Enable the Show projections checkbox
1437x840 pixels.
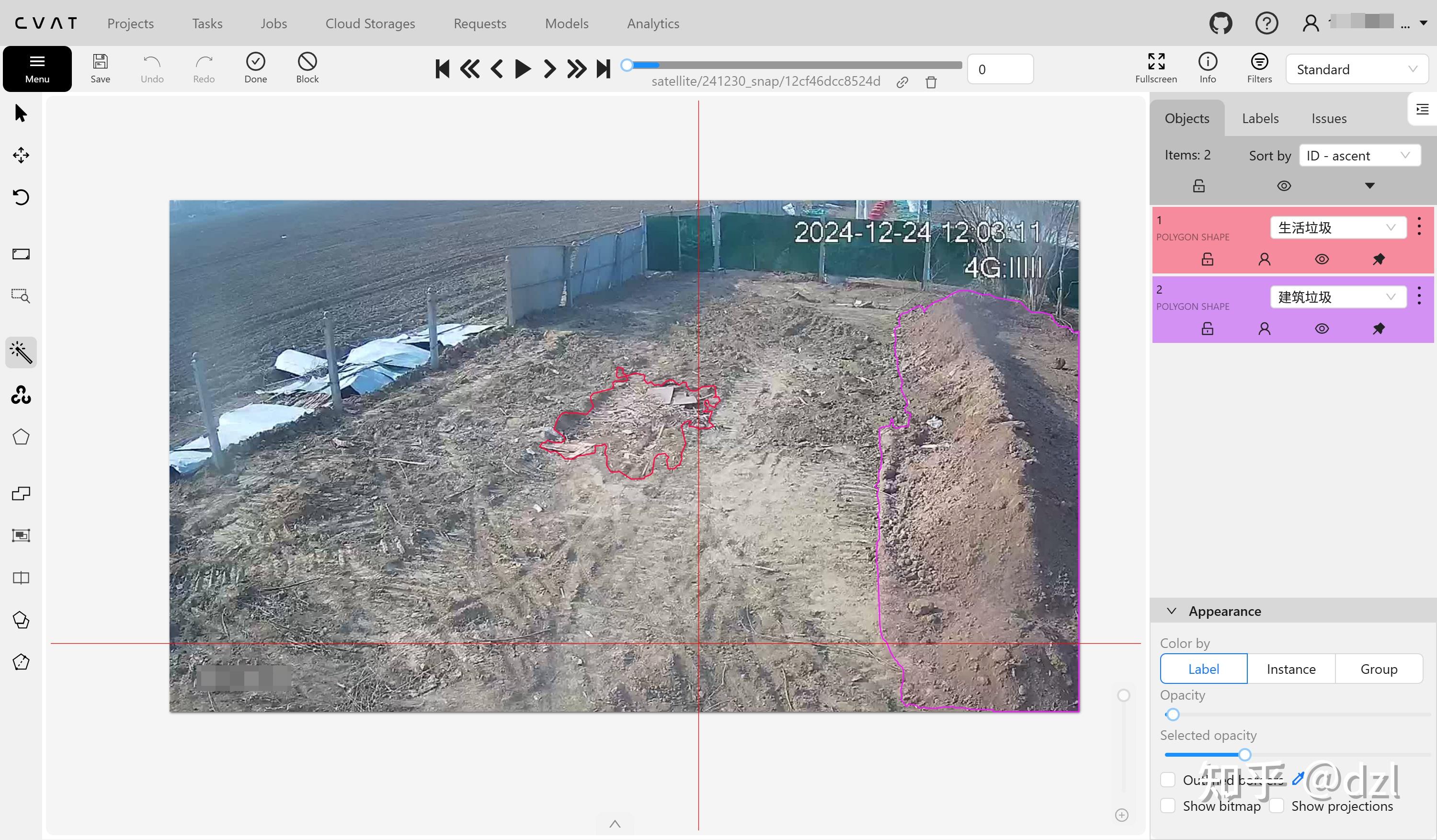point(1276,806)
